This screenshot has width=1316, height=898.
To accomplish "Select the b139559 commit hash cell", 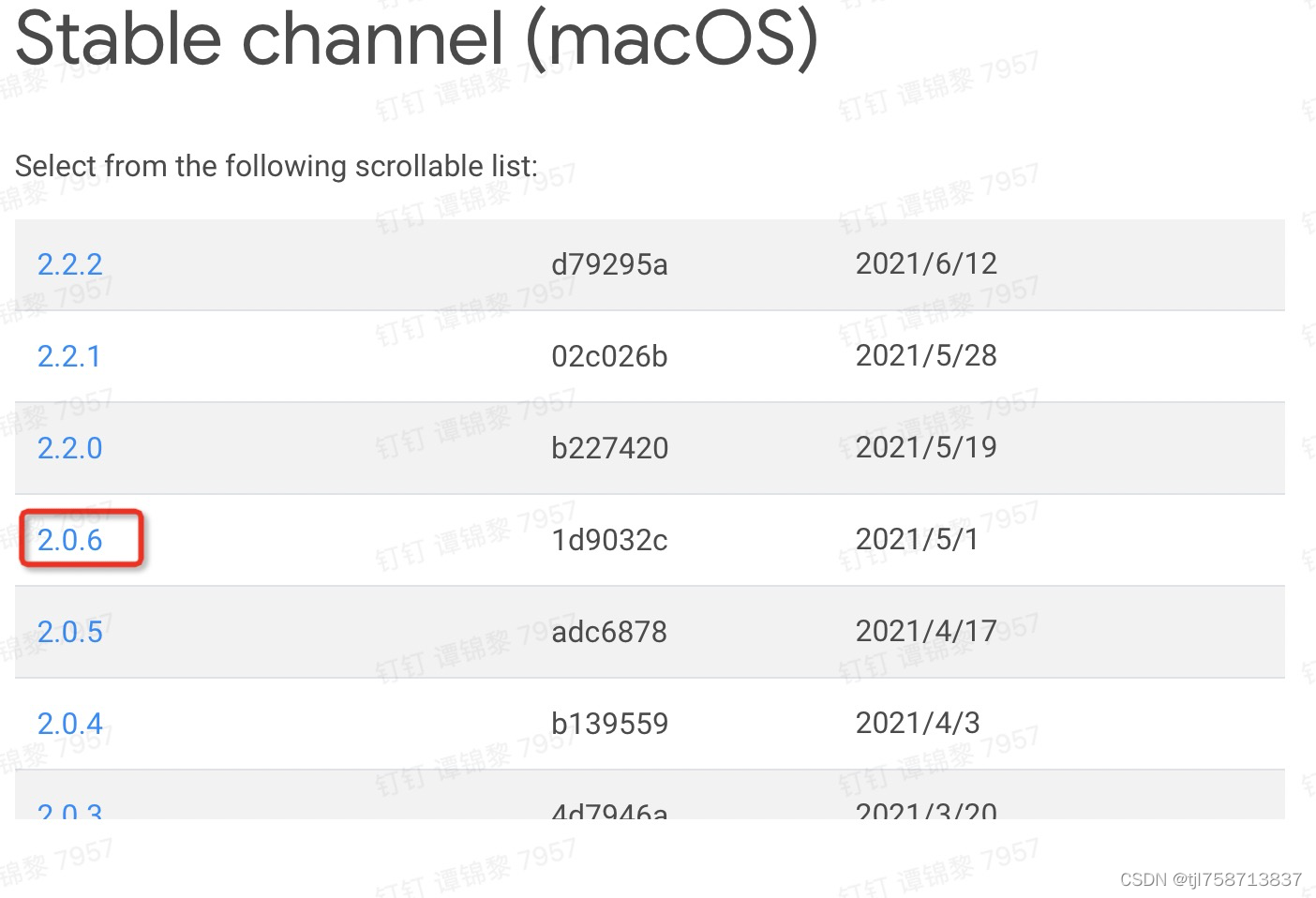I will (x=609, y=724).
